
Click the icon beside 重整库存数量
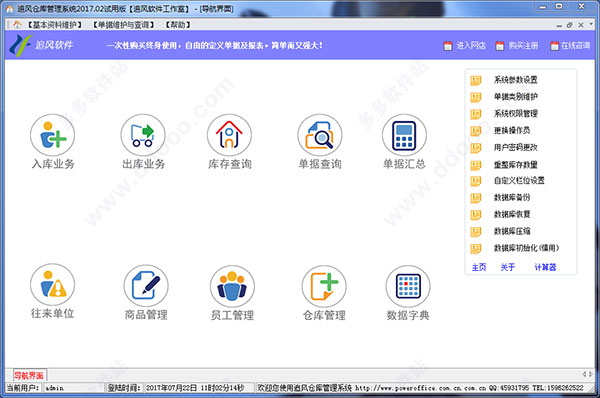(476, 165)
